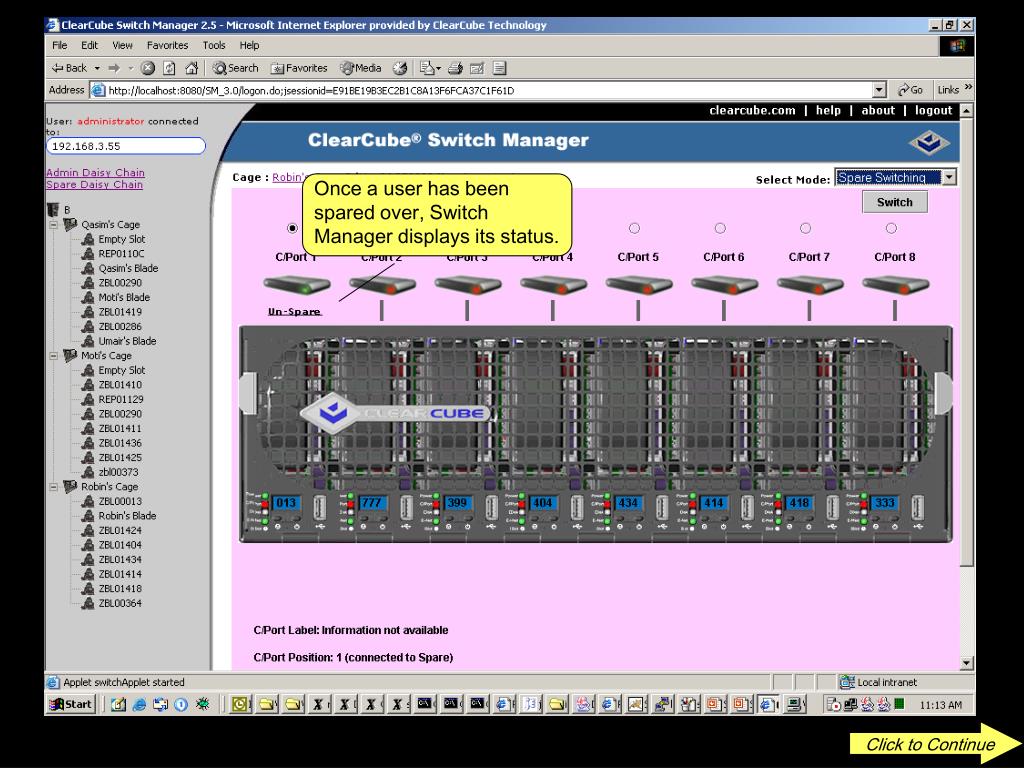Select C/Port 3 thin client icon

468,285
